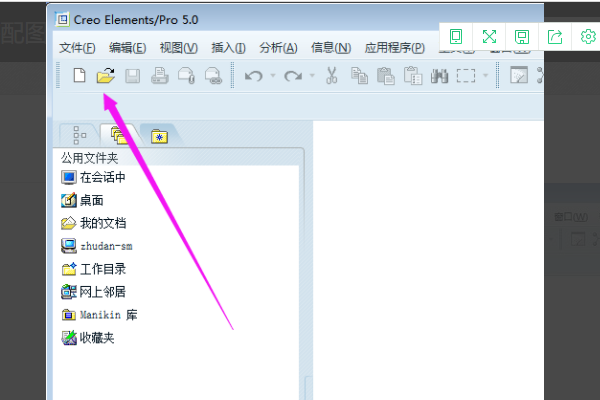Click the green mobile view icon
The height and width of the screenshot is (400, 600).
[x=456, y=37]
